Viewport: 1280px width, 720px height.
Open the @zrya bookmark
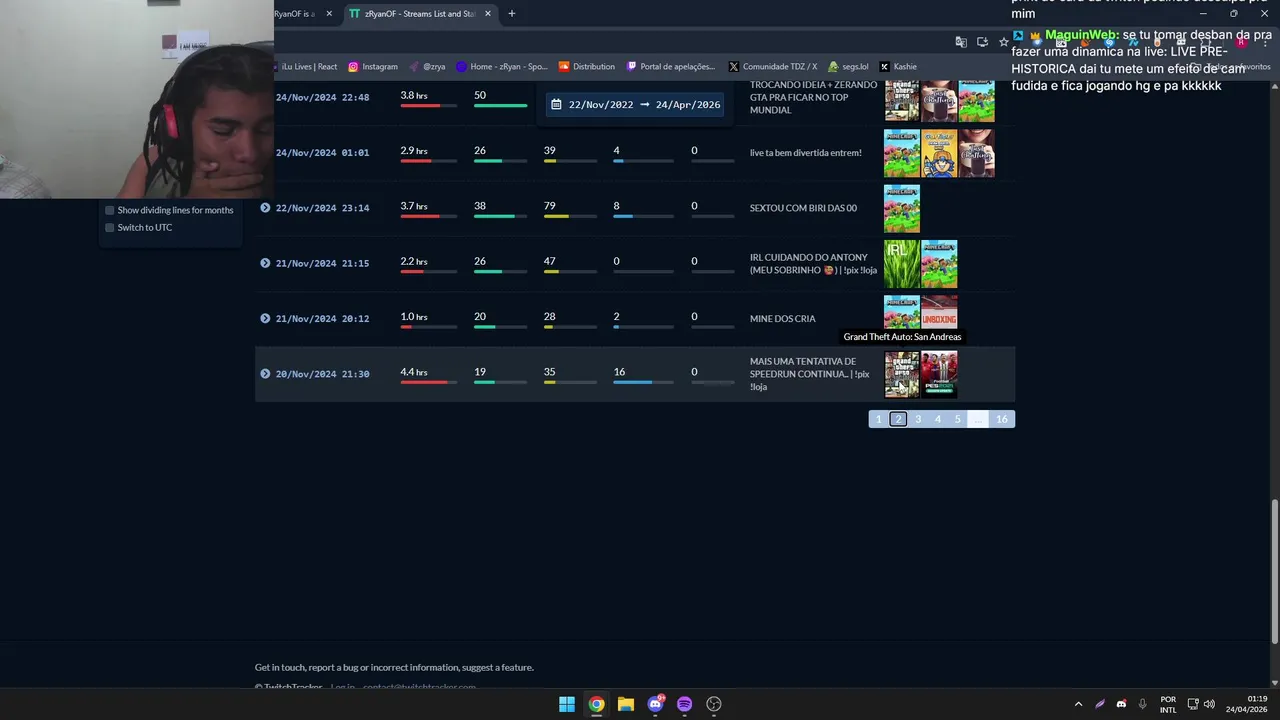pos(427,67)
